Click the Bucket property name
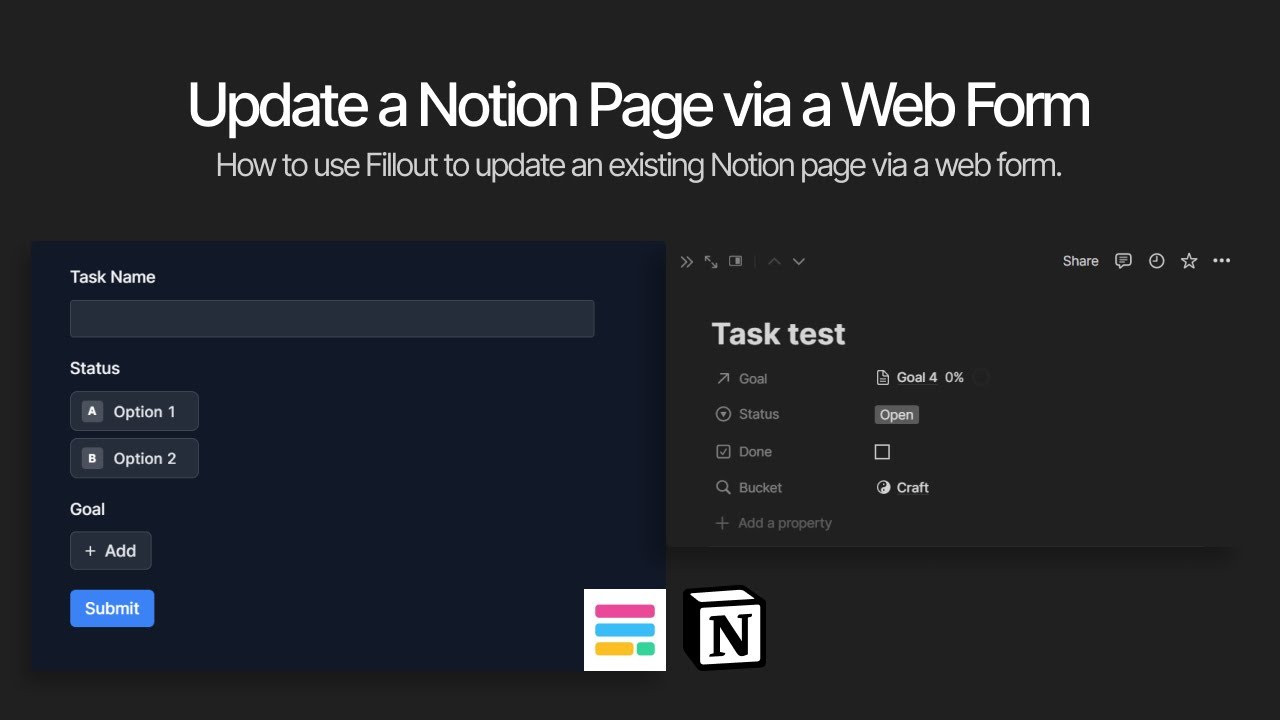This screenshot has height=720, width=1280. [x=760, y=488]
